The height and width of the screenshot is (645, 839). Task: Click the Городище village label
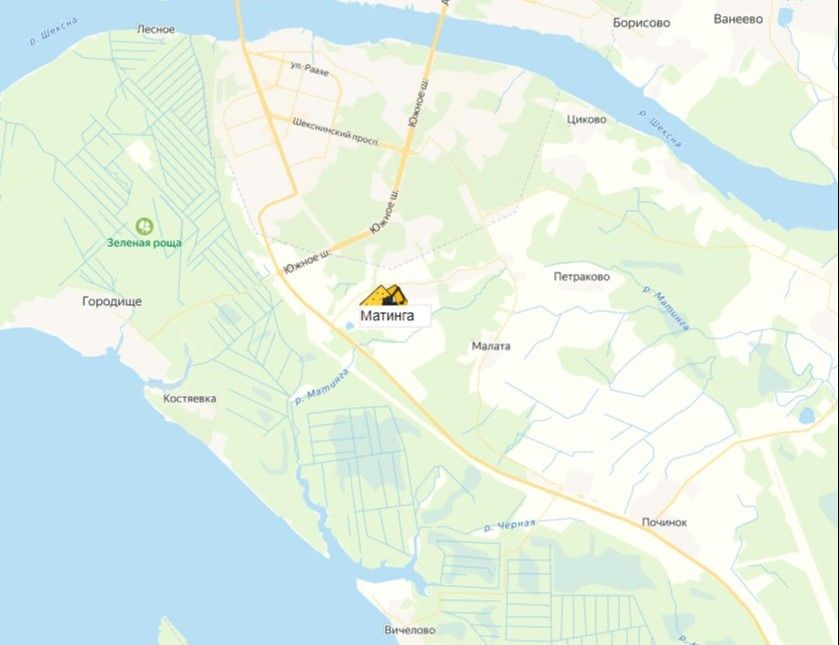click(112, 301)
